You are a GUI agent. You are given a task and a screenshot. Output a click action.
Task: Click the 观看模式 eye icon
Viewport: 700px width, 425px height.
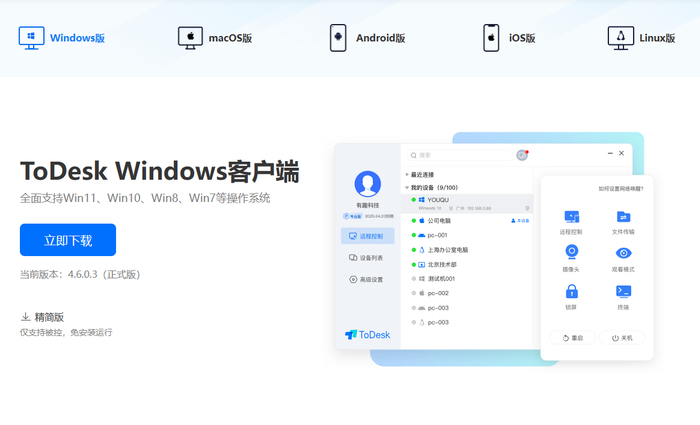(x=624, y=253)
